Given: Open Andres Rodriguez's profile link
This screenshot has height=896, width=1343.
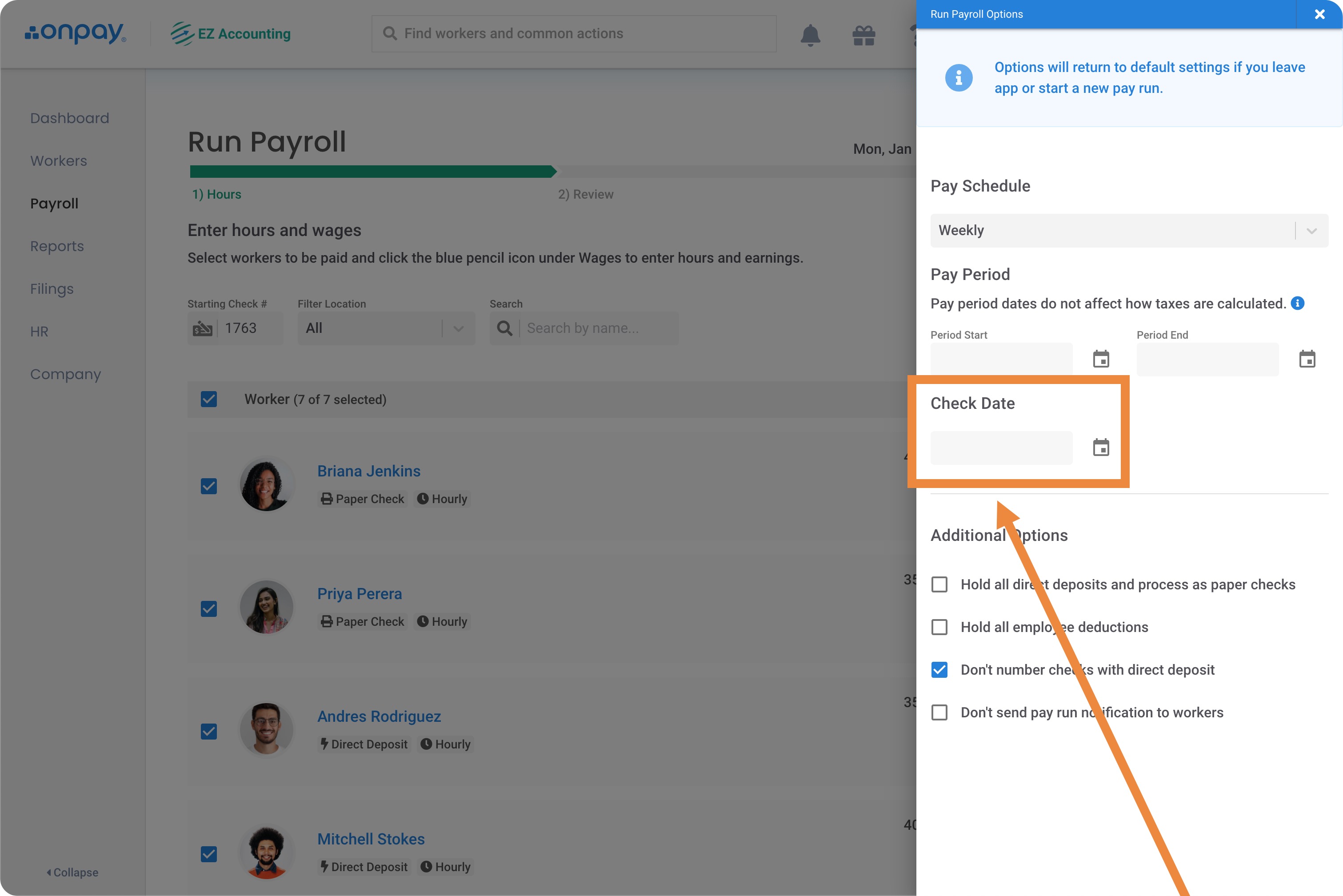Looking at the screenshot, I should click(x=379, y=716).
